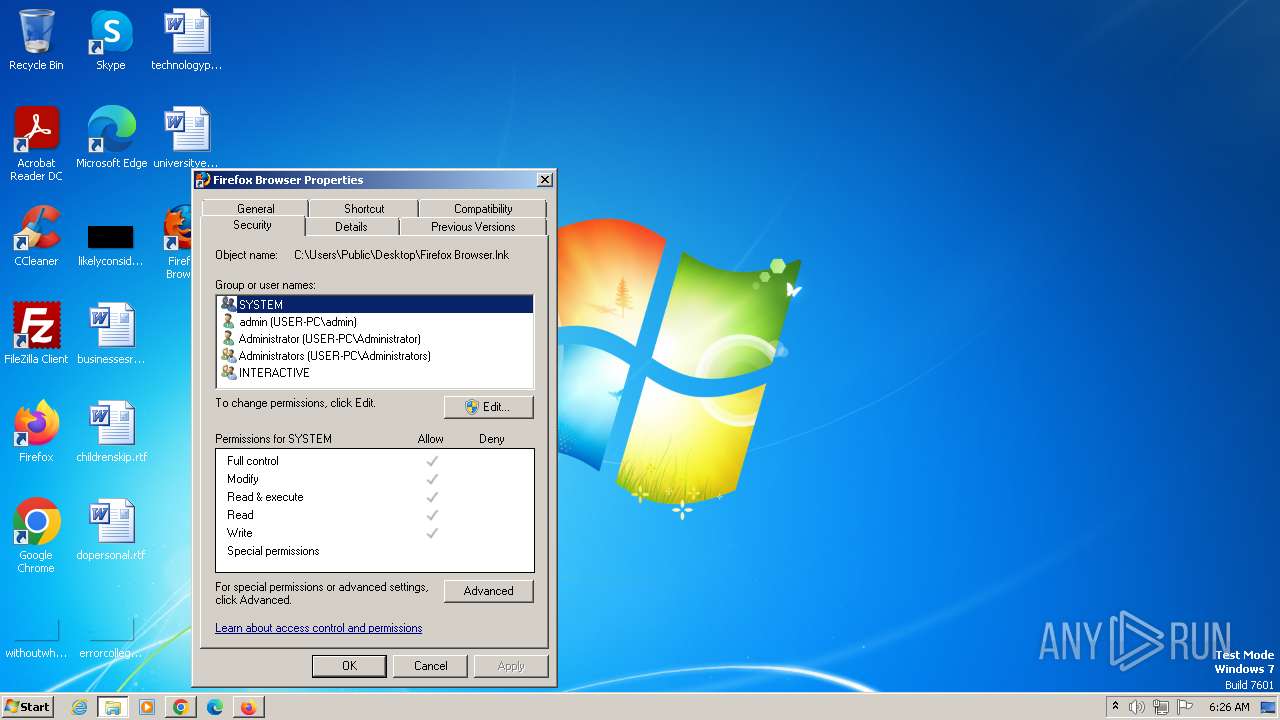
Task: Select the CCleaner desktop shortcut
Action: (x=36, y=236)
